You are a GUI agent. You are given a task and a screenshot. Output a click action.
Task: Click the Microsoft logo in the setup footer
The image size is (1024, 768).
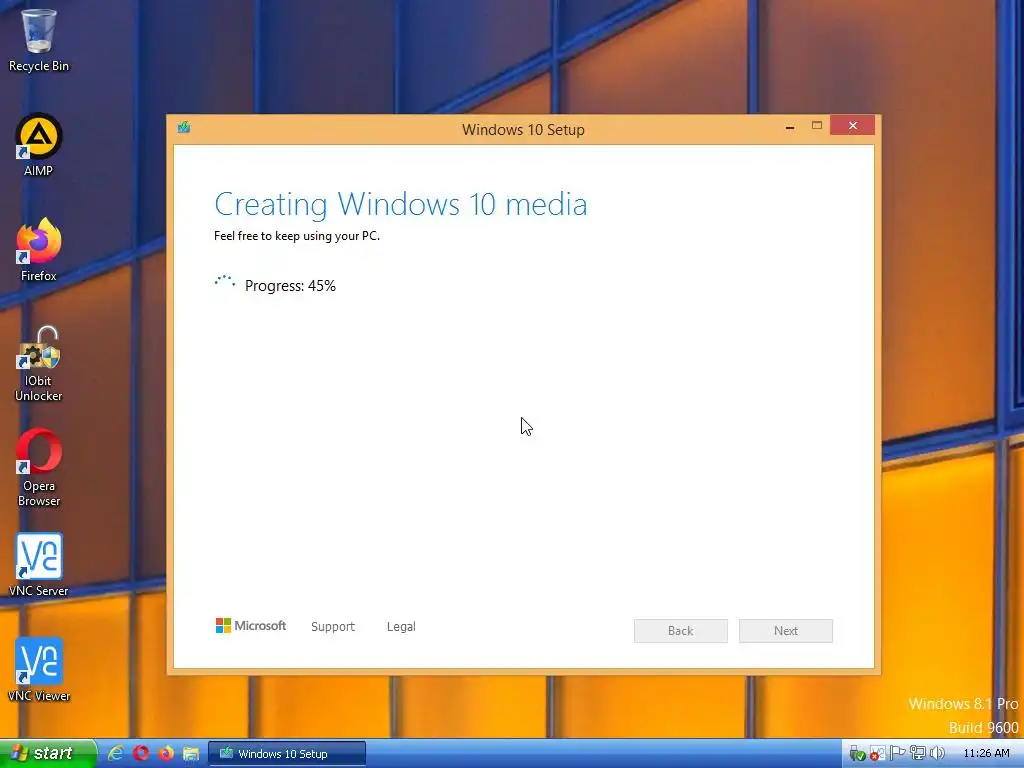(251, 626)
